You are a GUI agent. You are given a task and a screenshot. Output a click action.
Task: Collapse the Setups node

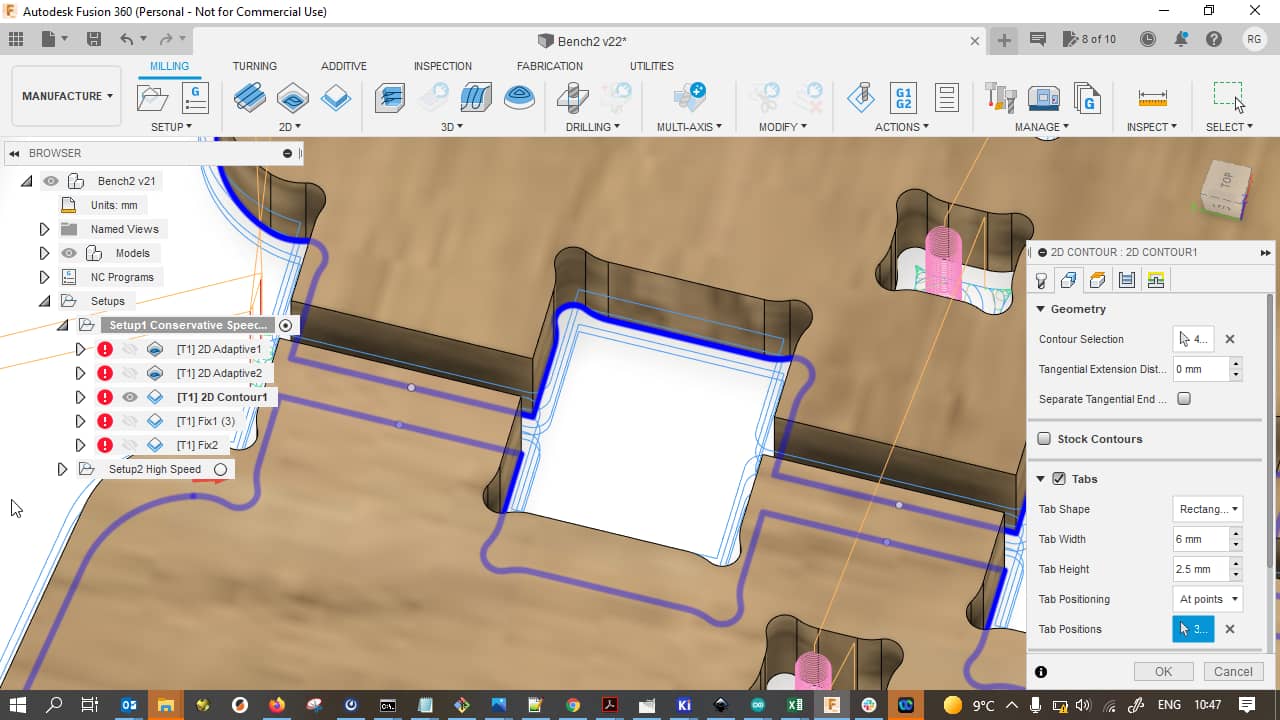(44, 301)
